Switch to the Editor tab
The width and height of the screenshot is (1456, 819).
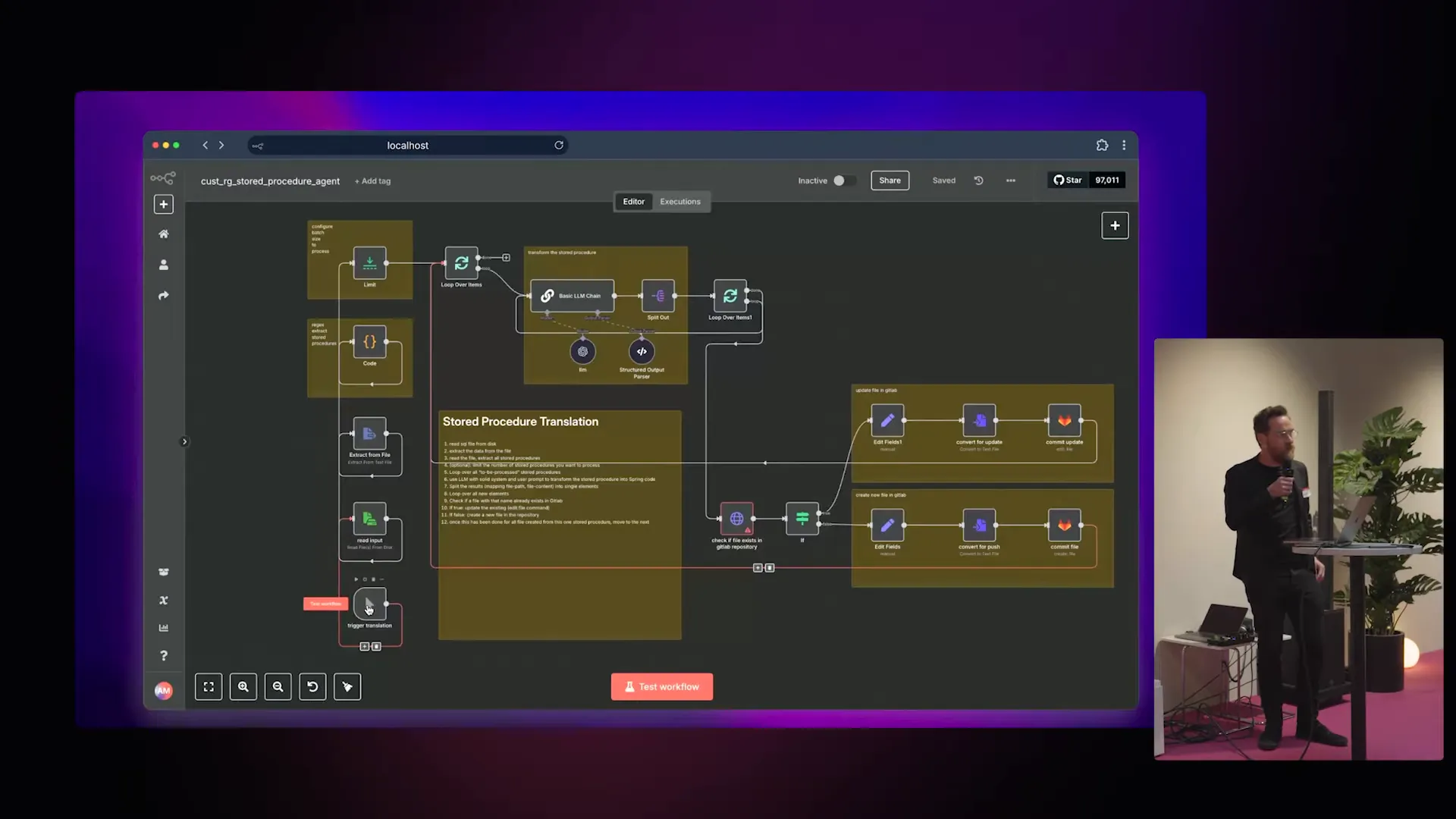[x=633, y=201]
